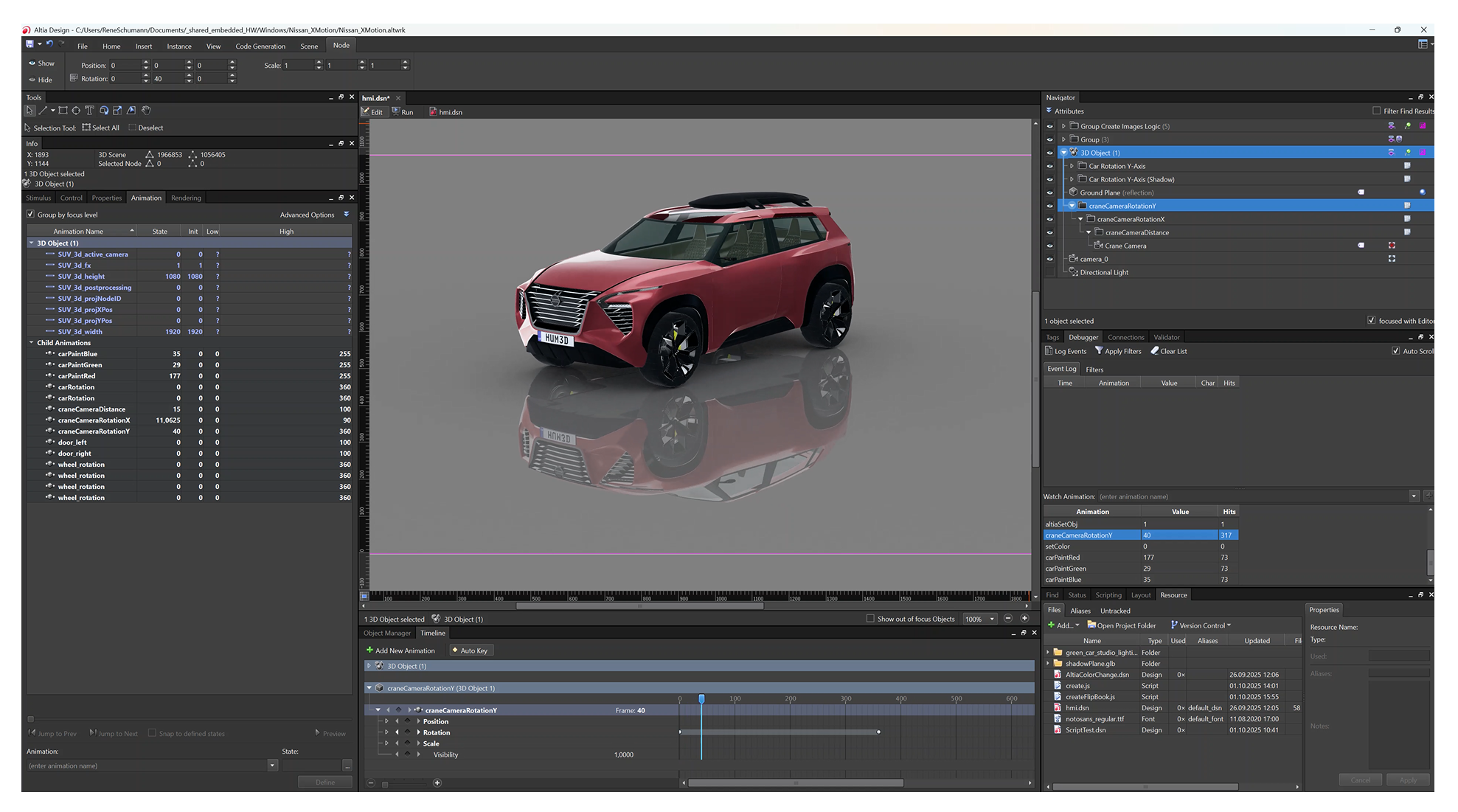Select the Scale/stretch tool
The height and width of the screenshot is (812, 1458).
click(117, 111)
